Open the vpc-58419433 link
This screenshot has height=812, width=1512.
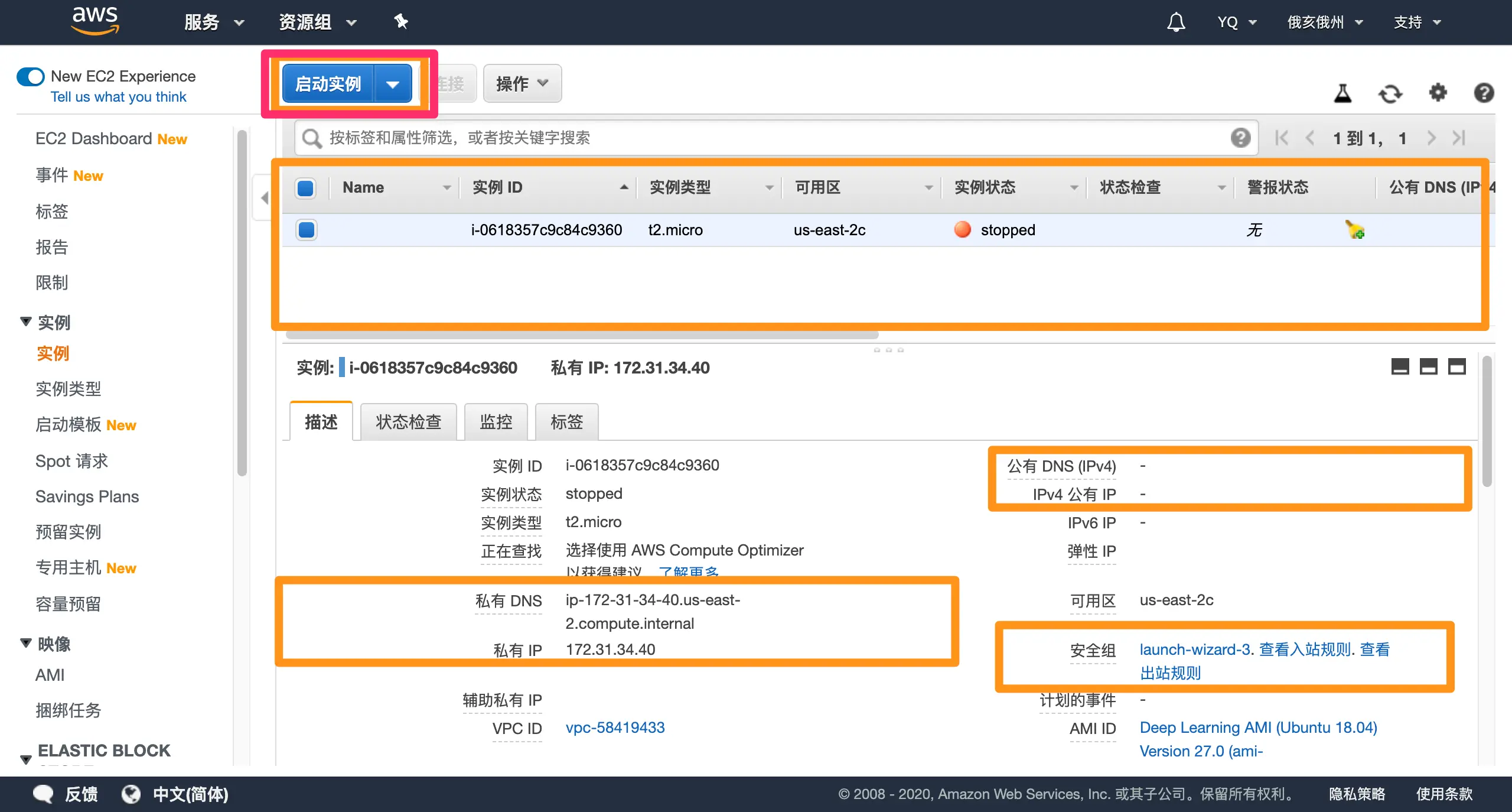click(615, 727)
